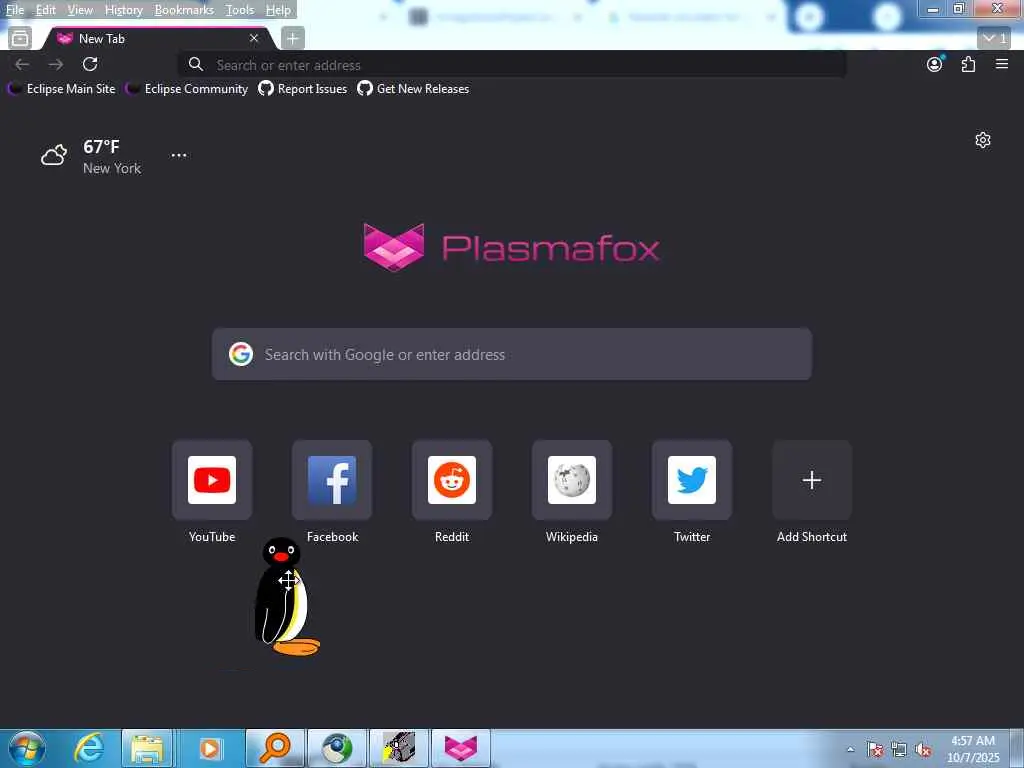Screen dimensions: 1024x768
Task: Open the account profile icon
Action: (935, 64)
